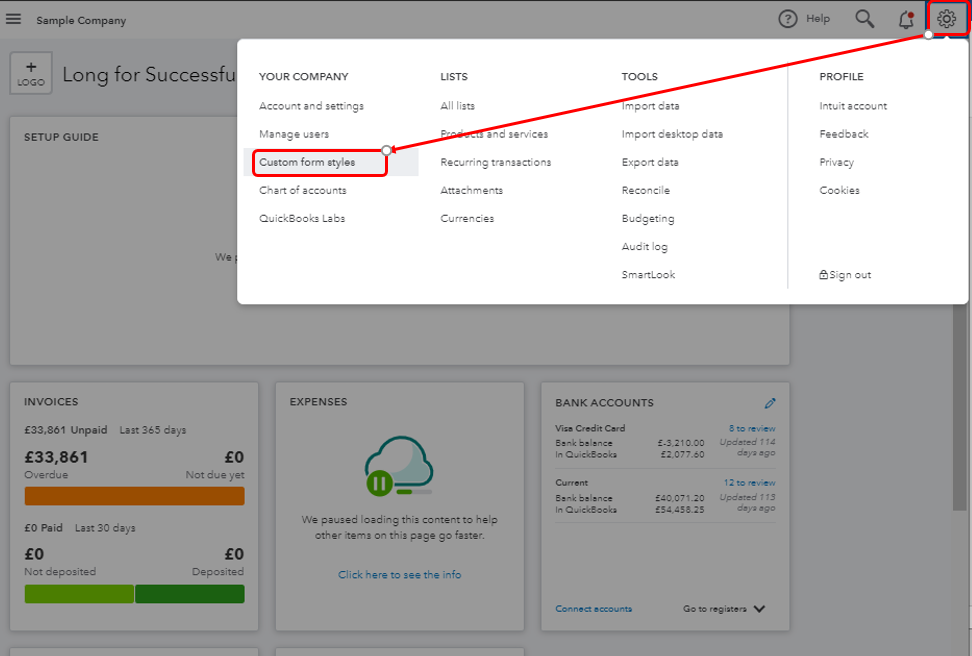Click the Help text label
Viewport: 972px width, 656px height.
click(x=818, y=19)
